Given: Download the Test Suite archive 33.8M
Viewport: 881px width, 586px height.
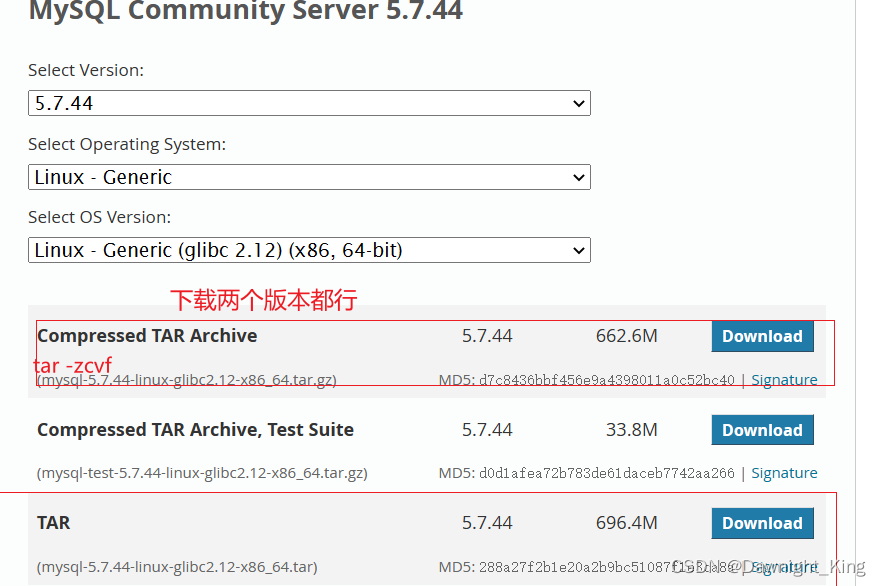Looking at the screenshot, I should point(762,430).
